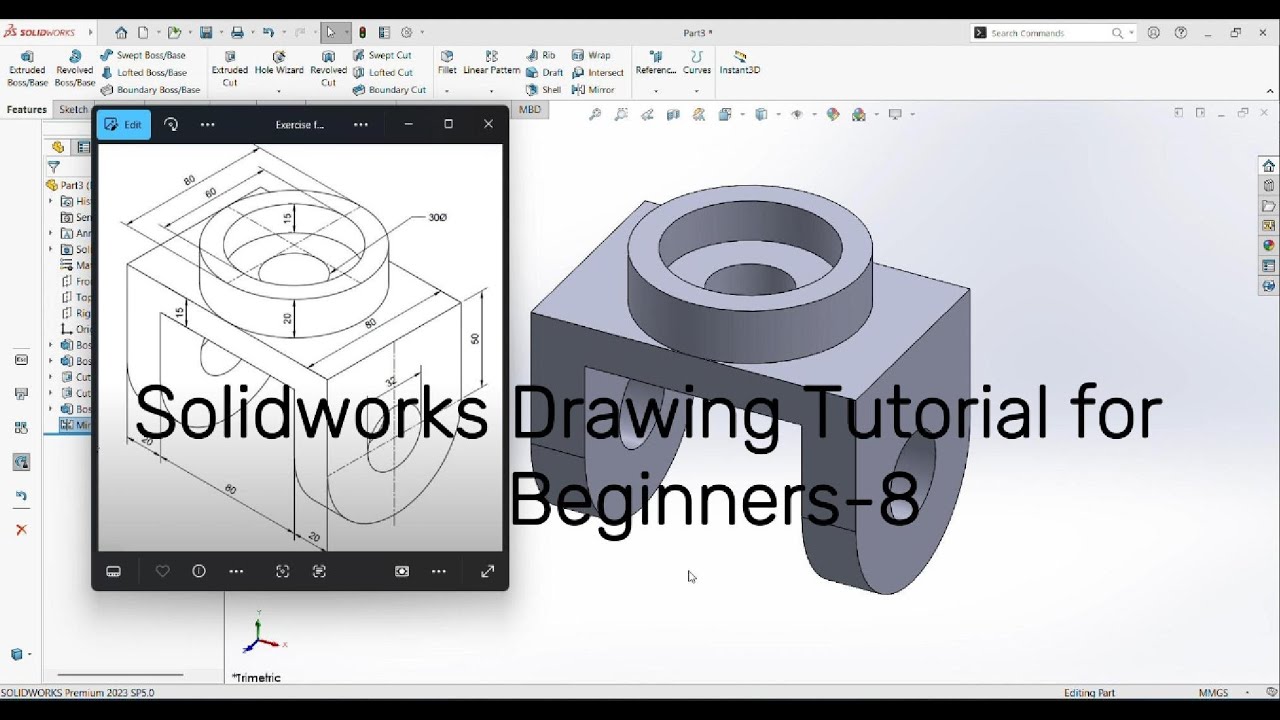This screenshot has width=1280, height=720.
Task: Click Zoom to Area icon
Action: pos(621,115)
